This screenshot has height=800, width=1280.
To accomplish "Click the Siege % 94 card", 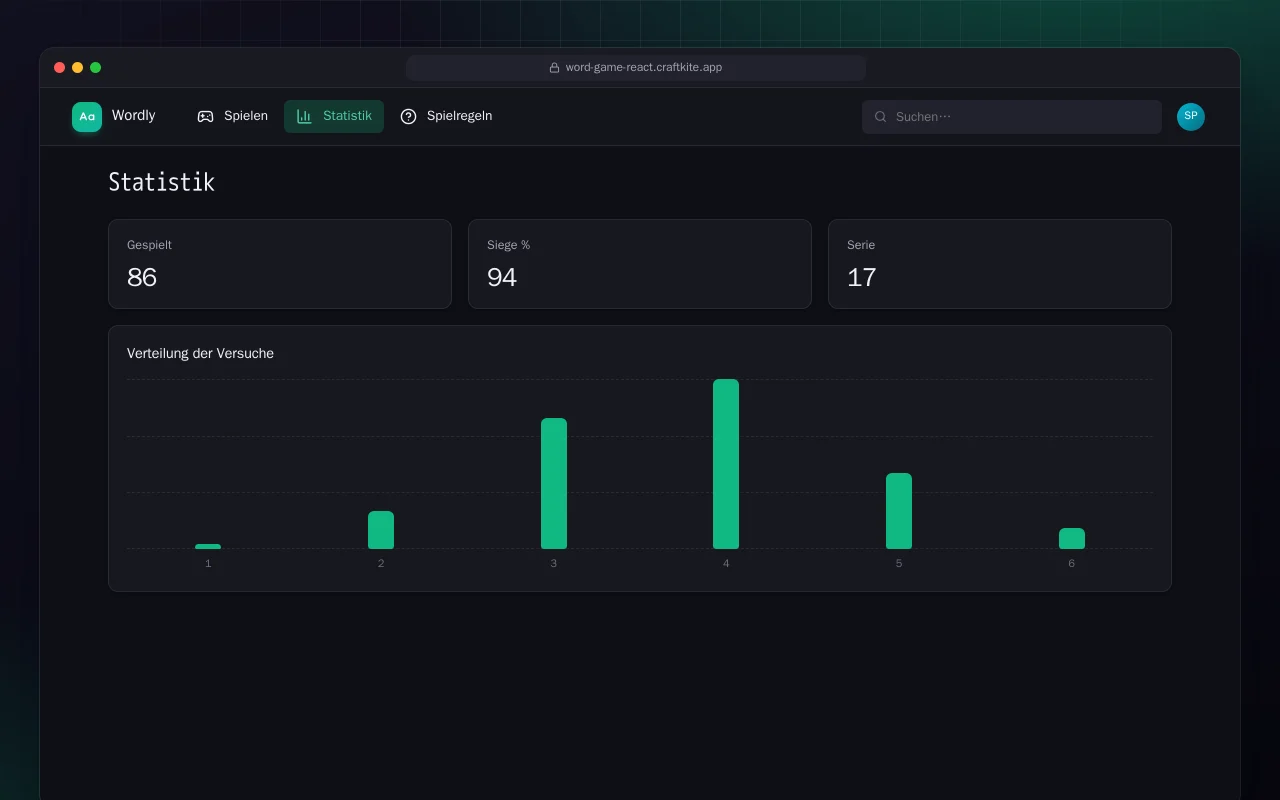I will 640,264.
